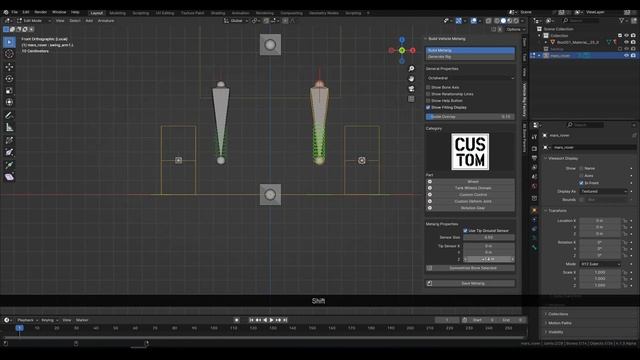This screenshot has width=640, height=360.
Task: Toggle camera view icon in viewport
Action: tap(411, 89)
